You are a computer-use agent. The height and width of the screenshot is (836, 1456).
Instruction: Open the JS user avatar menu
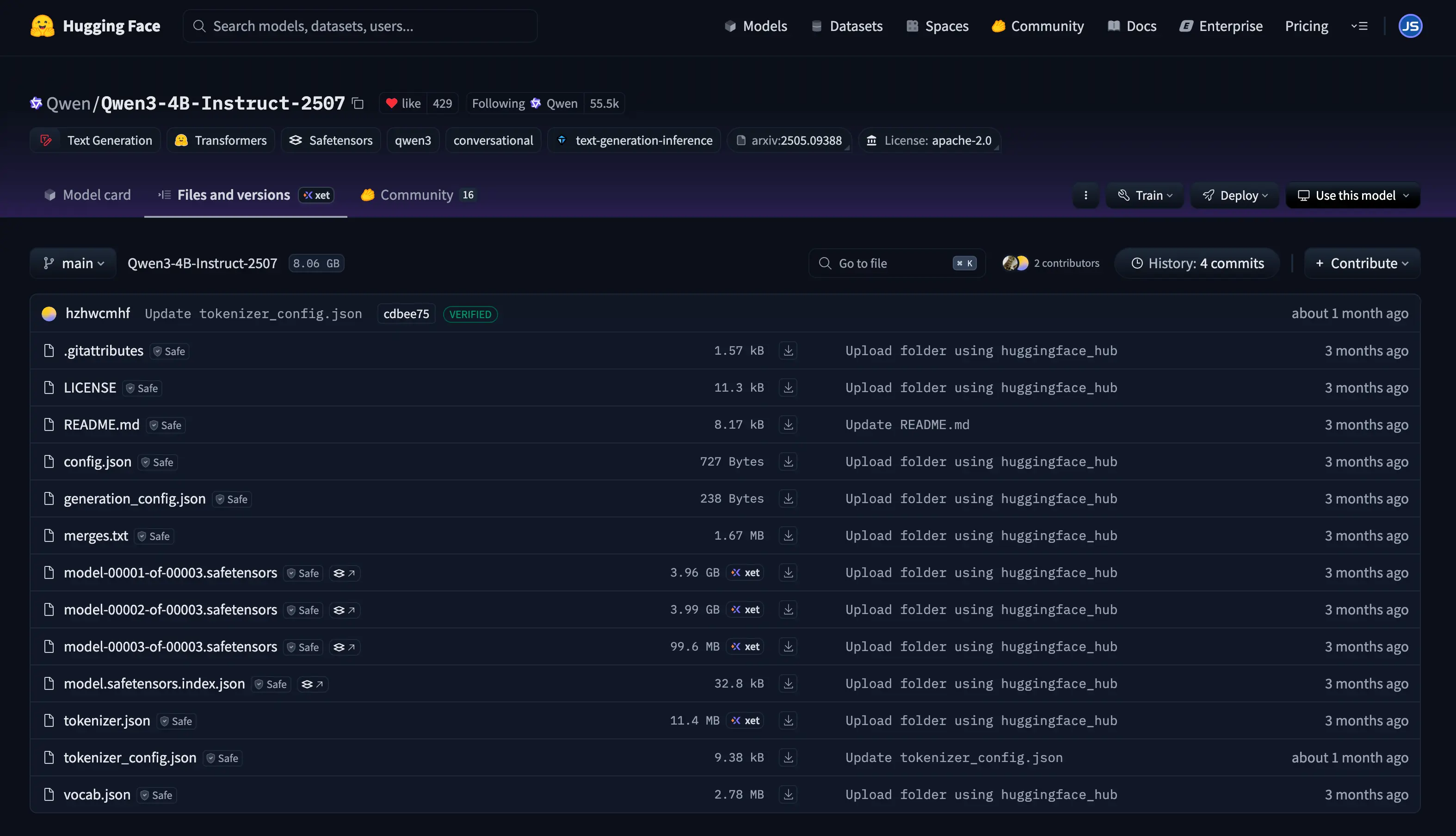tap(1410, 26)
